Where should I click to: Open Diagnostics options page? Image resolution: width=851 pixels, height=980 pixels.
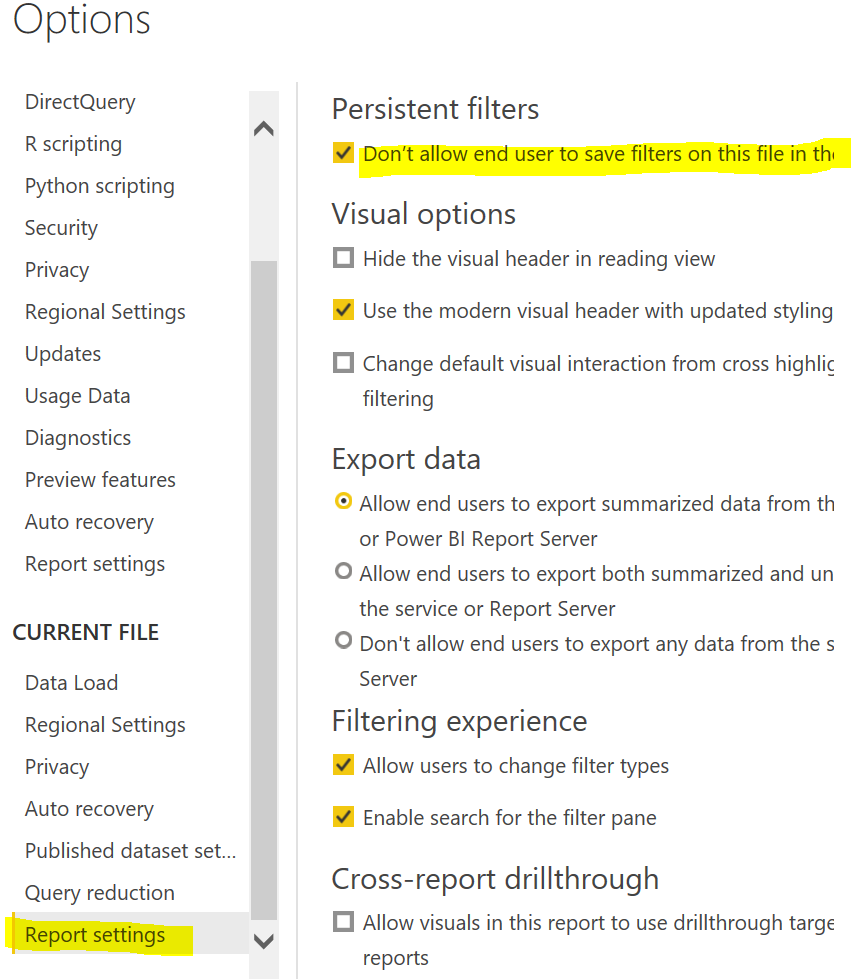point(78,438)
